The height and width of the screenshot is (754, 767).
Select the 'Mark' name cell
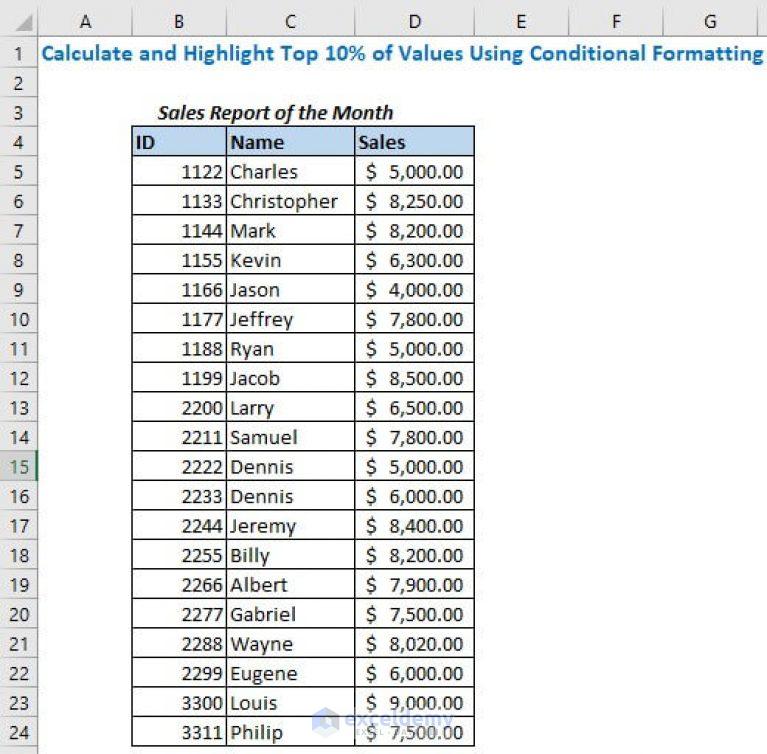tap(291, 230)
